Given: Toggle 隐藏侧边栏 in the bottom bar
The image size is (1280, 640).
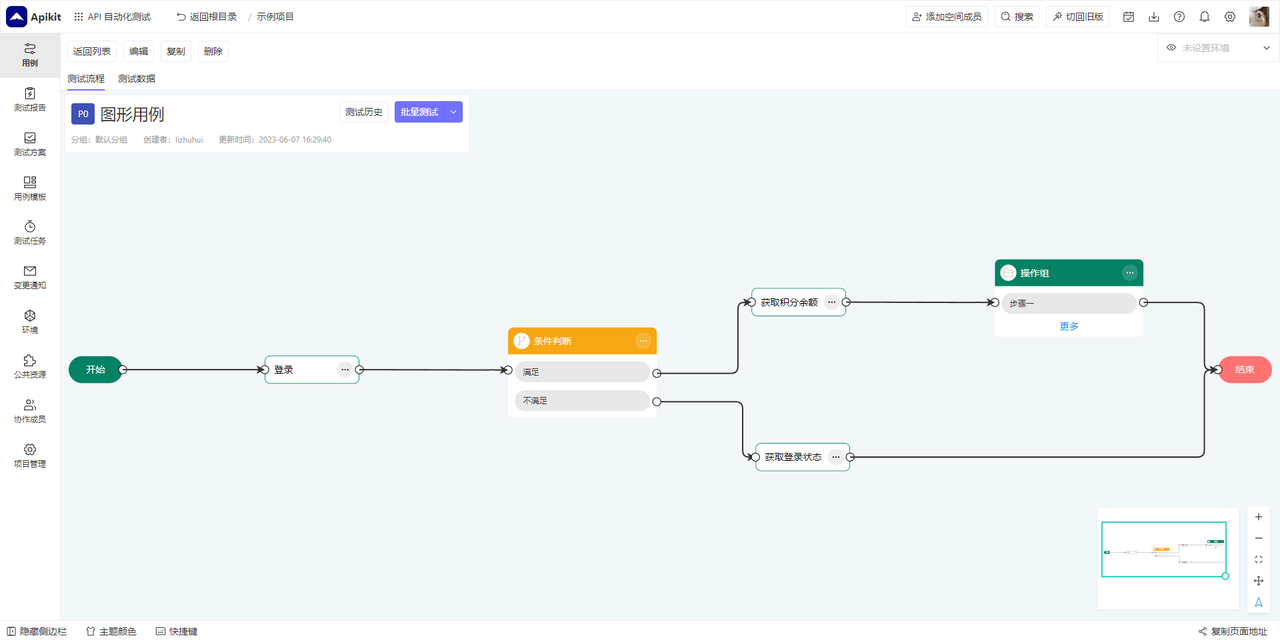Looking at the screenshot, I should point(36,631).
